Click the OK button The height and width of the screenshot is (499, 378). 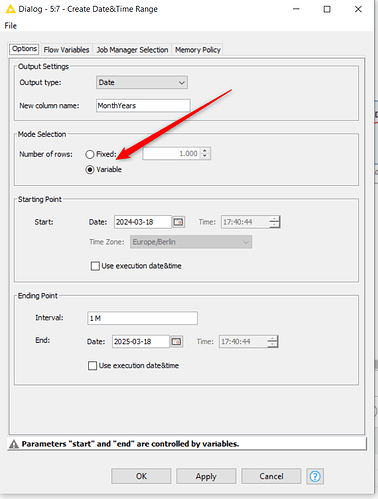pyautogui.click(x=141, y=476)
